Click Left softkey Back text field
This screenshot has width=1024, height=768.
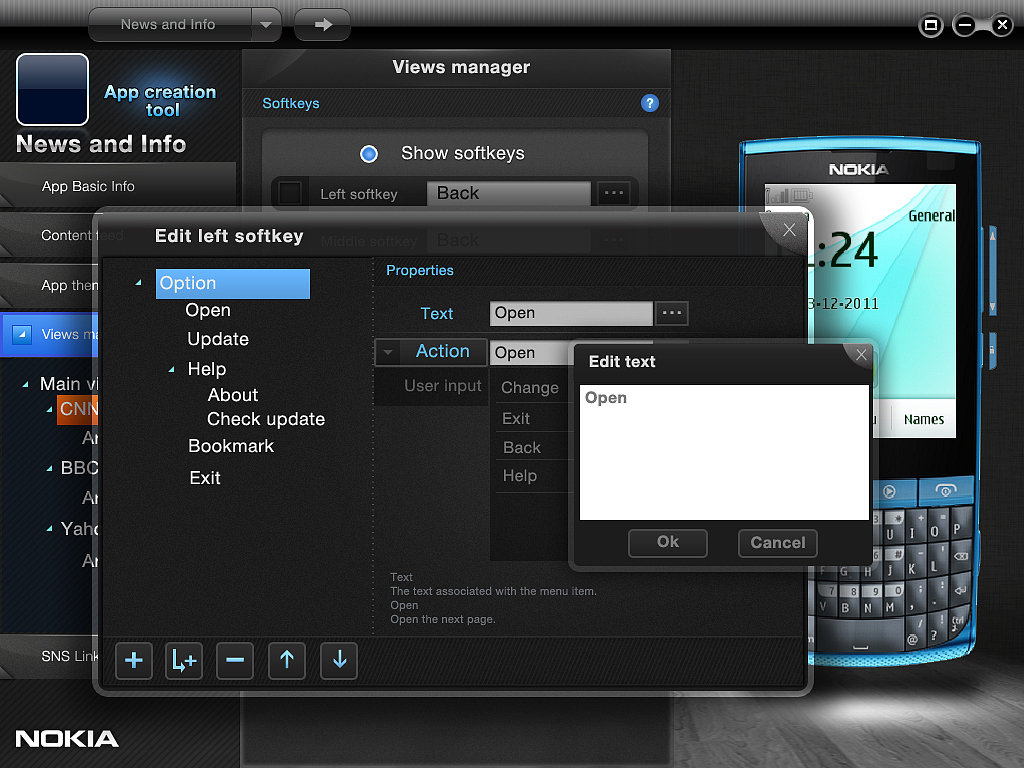509,193
